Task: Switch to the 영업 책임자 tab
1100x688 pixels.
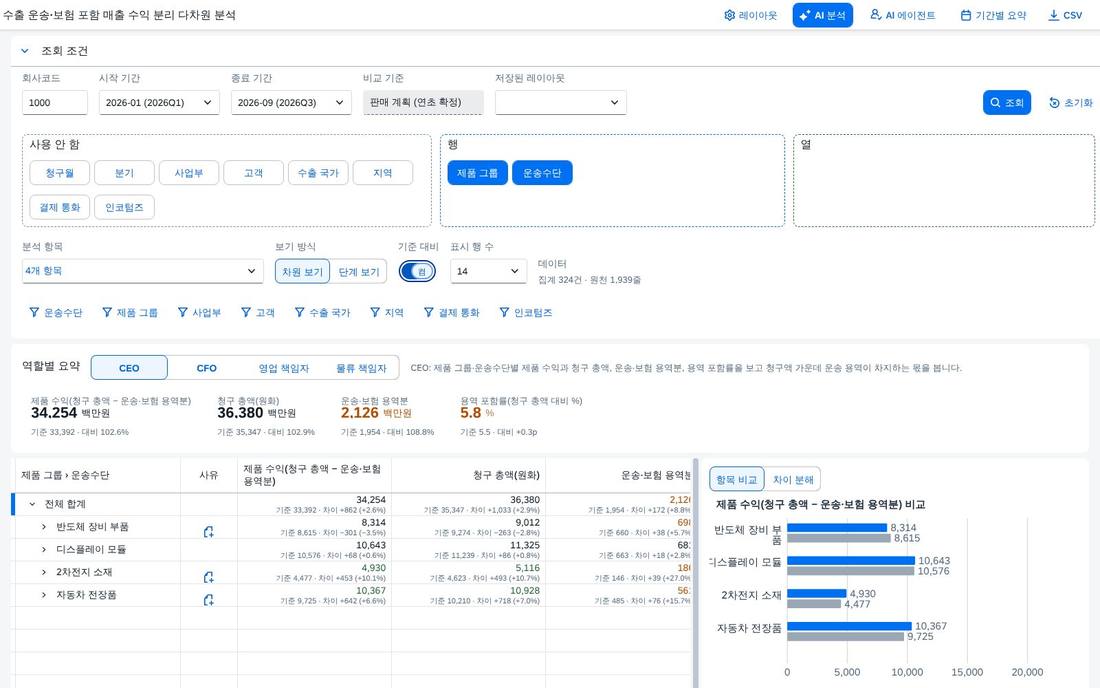Action: point(283,367)
